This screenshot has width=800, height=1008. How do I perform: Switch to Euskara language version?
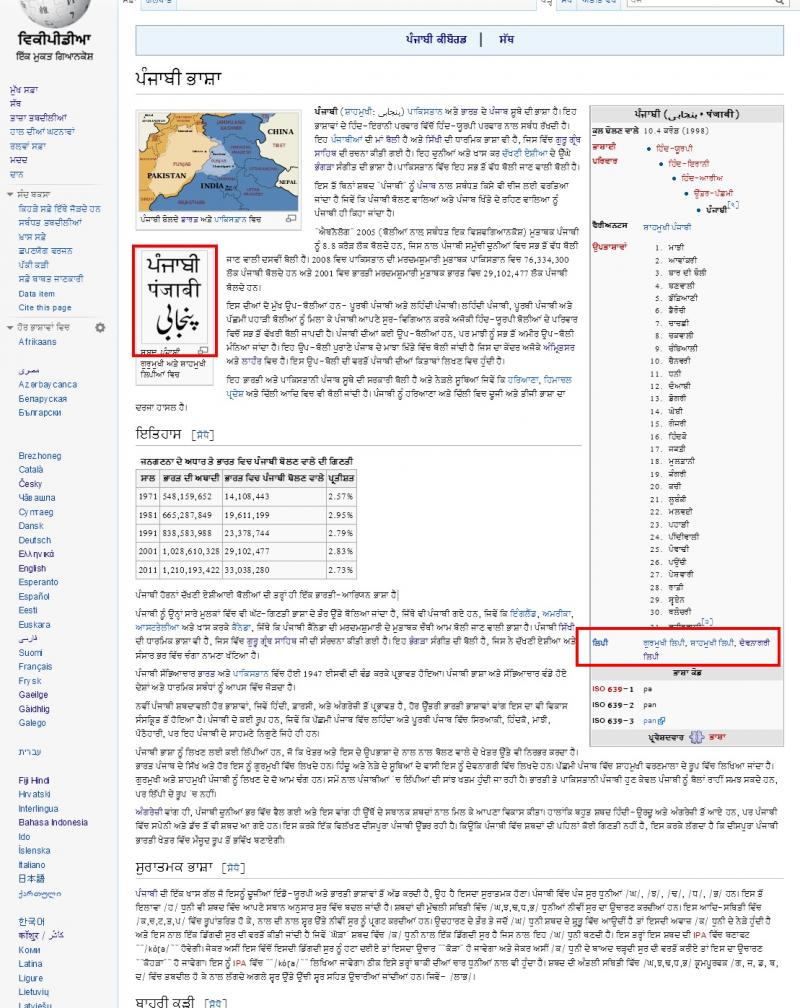pyautogui.click(x=35, y=625)
